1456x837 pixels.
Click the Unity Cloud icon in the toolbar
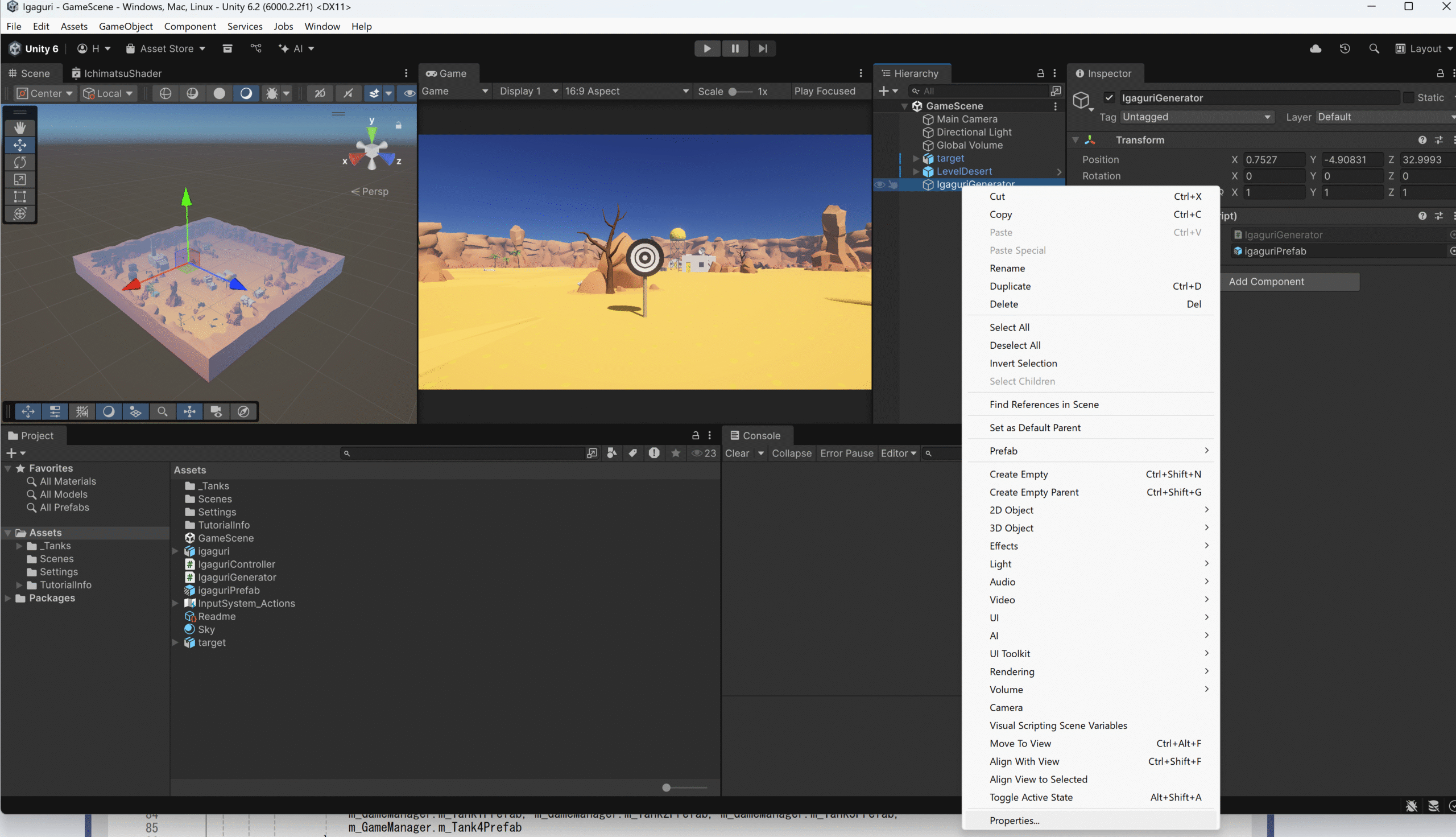pos(1316,48)
